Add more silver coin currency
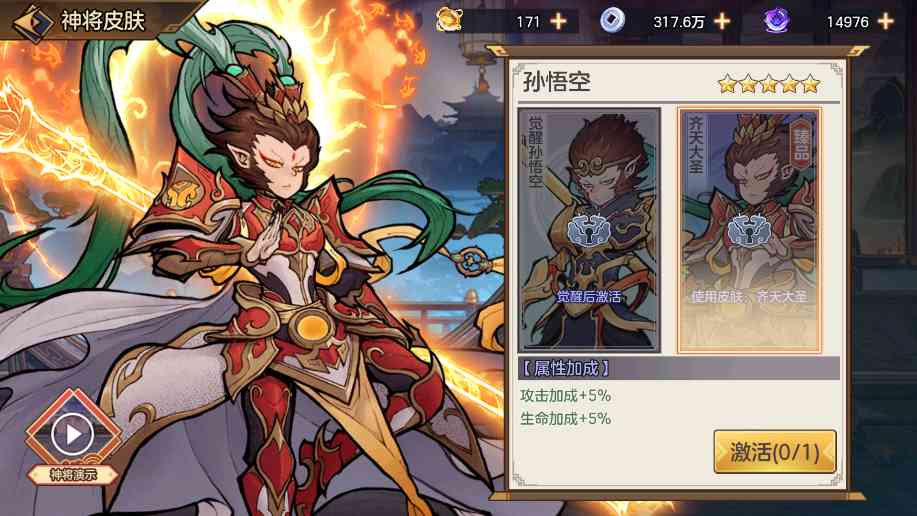The image size is (917, 516). [722, 22]
